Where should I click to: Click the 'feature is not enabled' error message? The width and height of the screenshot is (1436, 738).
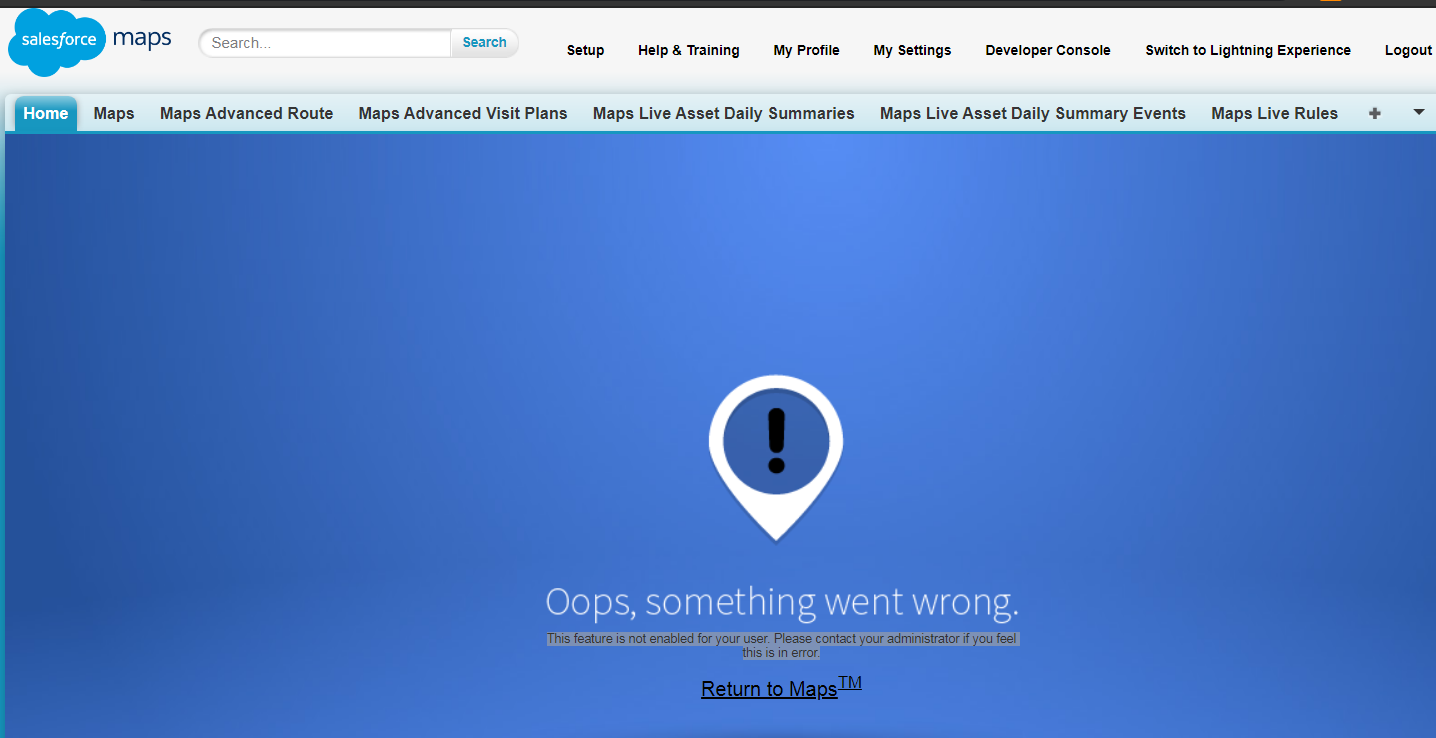(783, 645)
